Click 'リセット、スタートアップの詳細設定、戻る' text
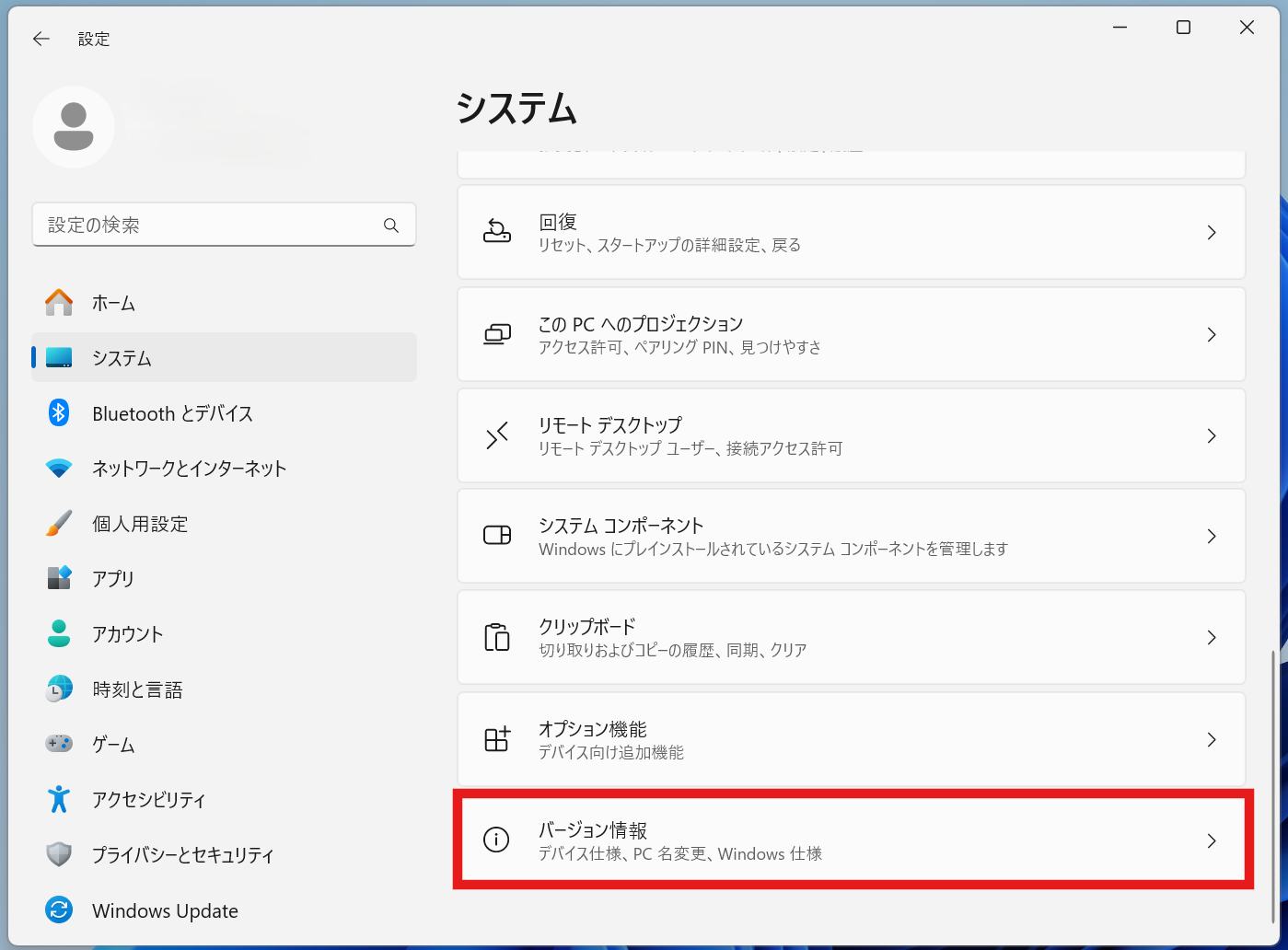The image size is (1288, 950). (669, 245)
